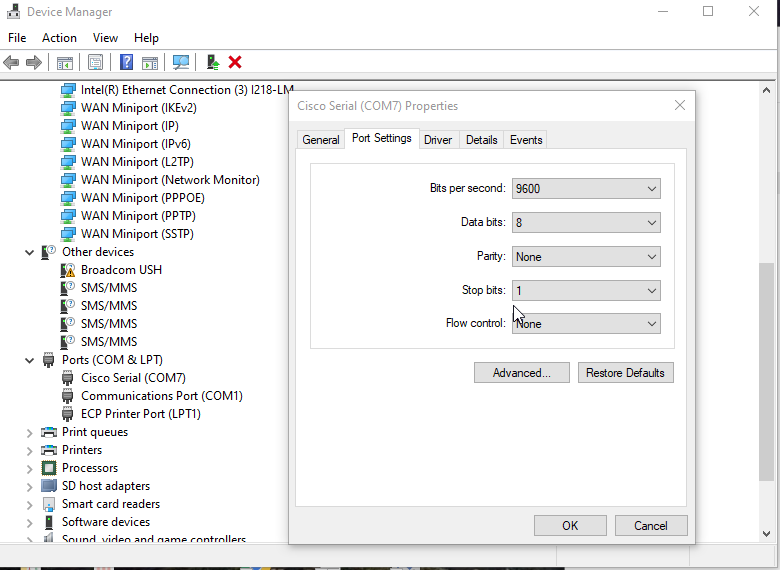780x570 pixels.
Task: Click the Help question mark toolbar icon
Action: click(126, 62)
